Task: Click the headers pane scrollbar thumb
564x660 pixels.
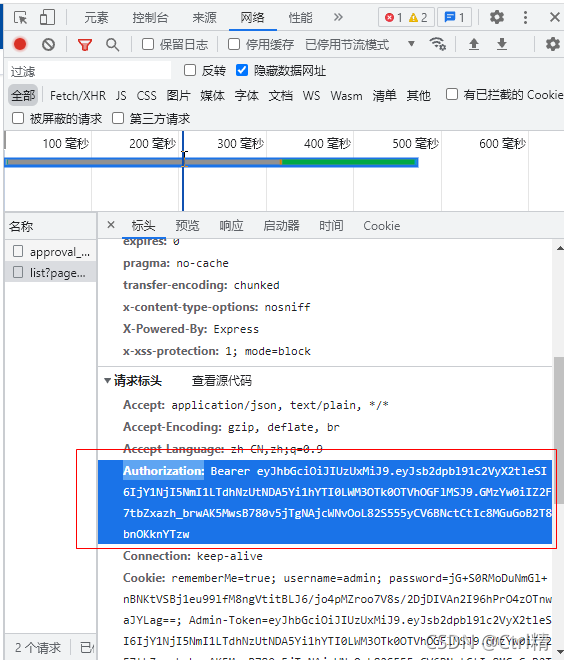Action: pos(559,430)
